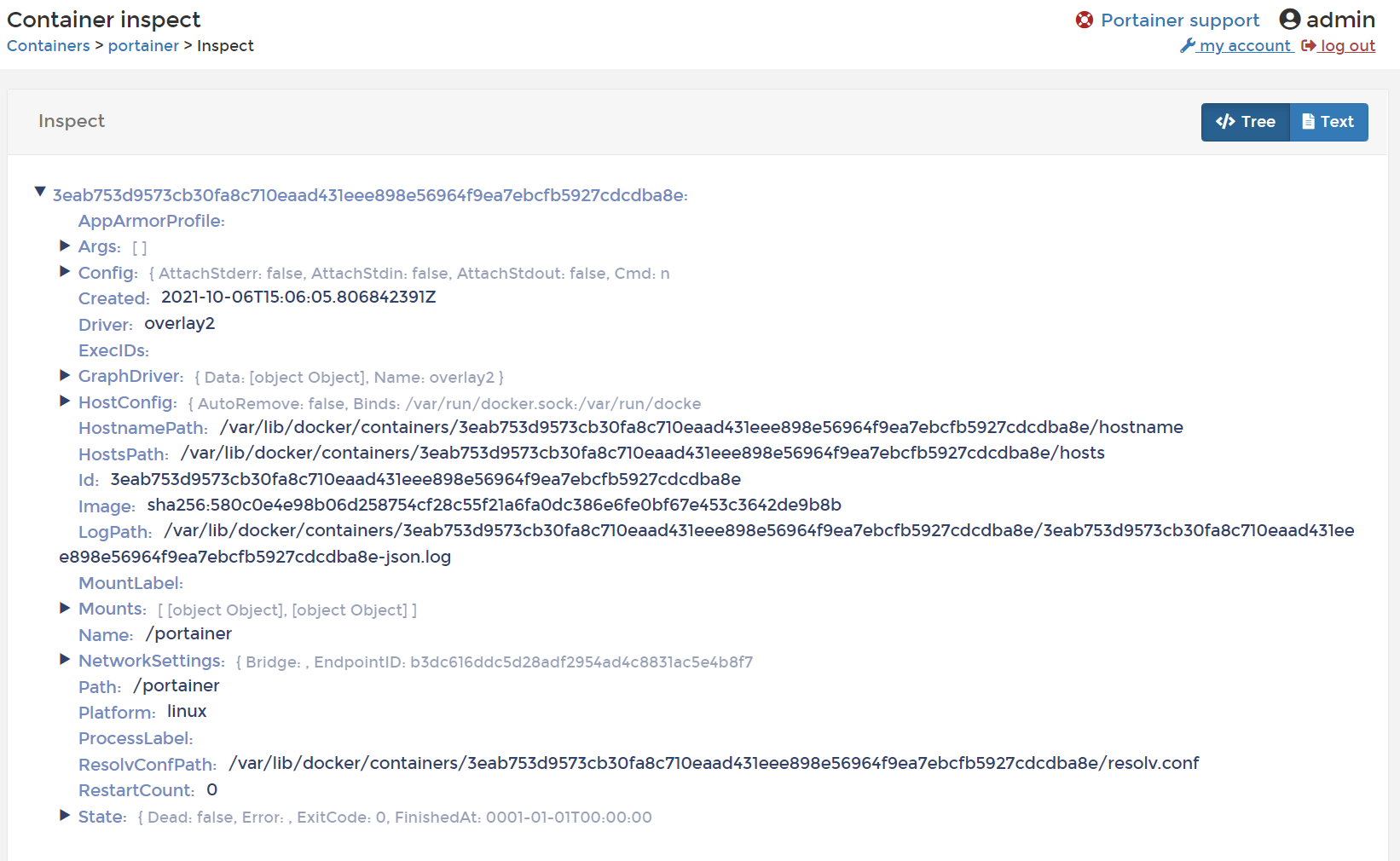Screen dimensions: 1400x861
Task: Click the root container ID label
Action: coord(370,195)
